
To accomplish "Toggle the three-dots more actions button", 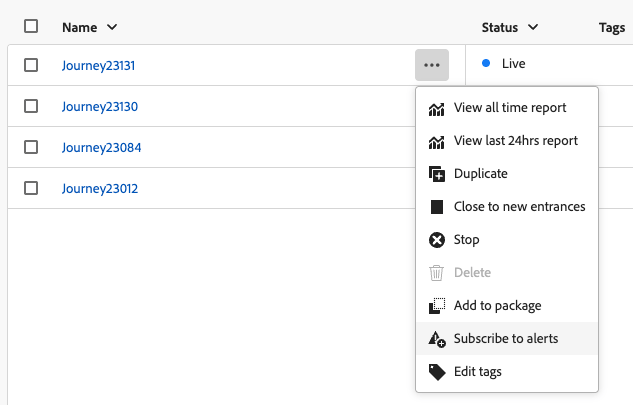I will click(432, 65).
